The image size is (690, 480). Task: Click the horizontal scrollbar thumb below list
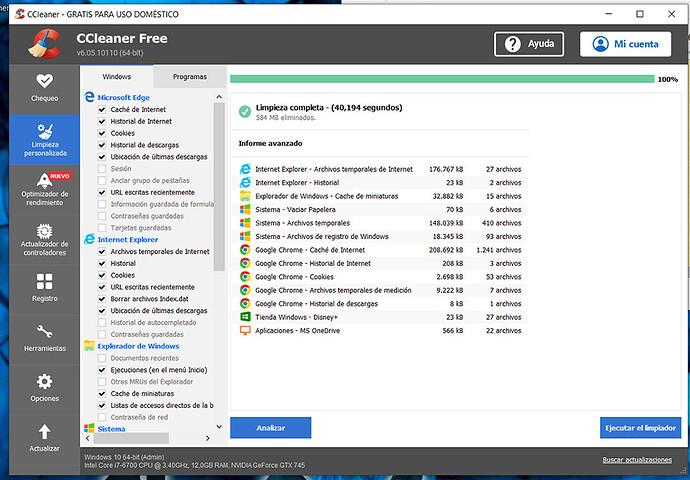coord(131,438)
